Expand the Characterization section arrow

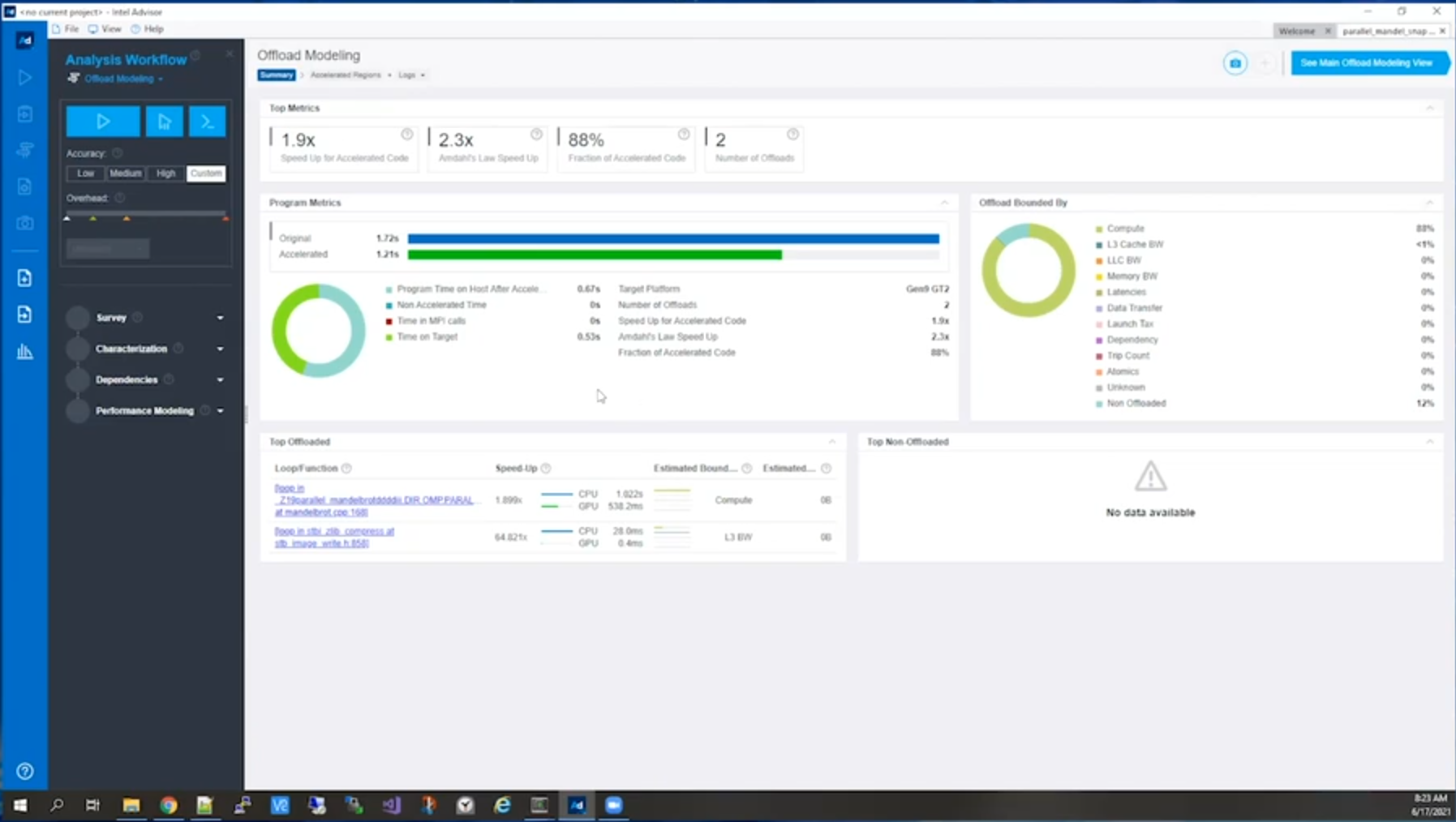coord(220,349)
